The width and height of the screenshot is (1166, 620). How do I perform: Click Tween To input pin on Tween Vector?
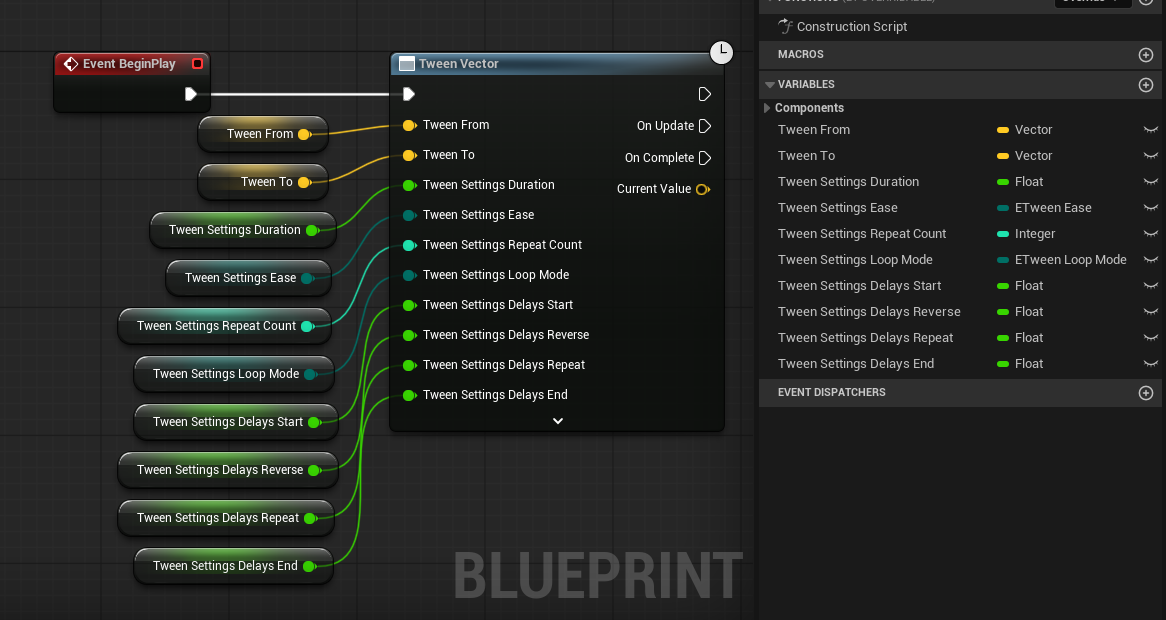[x=409, y=155]
